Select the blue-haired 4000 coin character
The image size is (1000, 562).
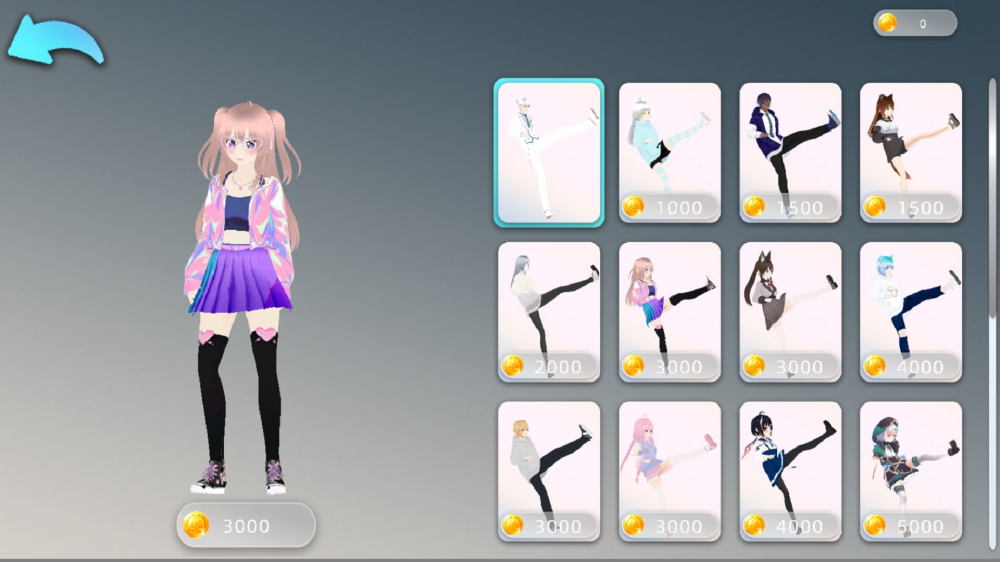(910, 311)
